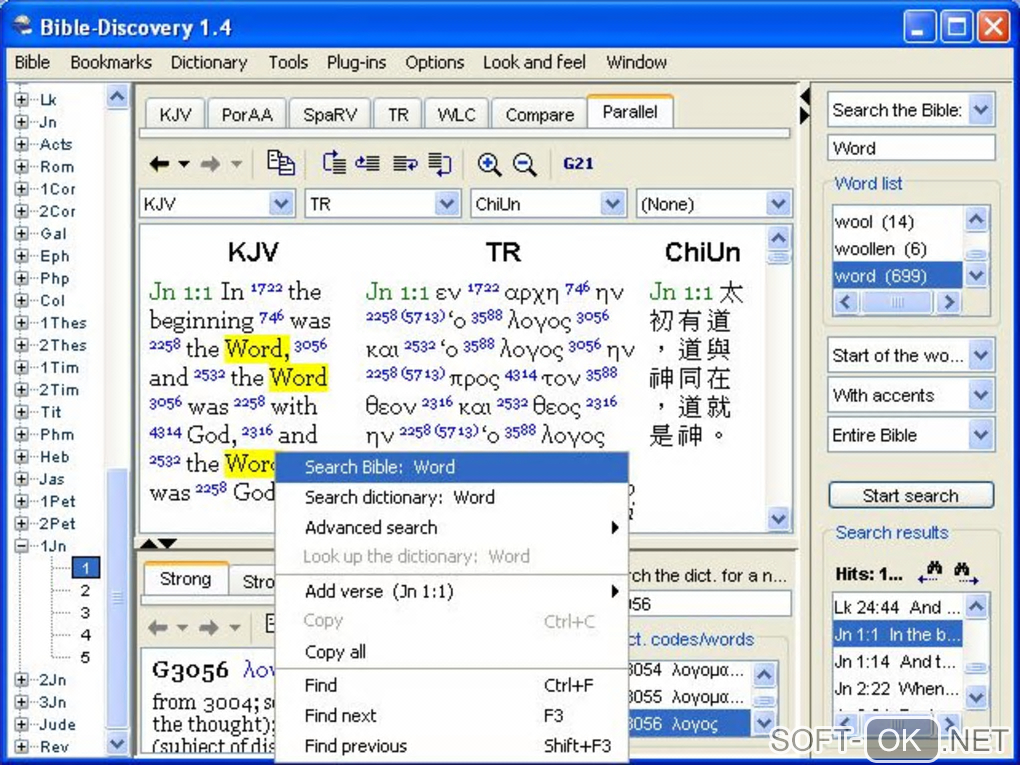This screenshot has height=765, width=1020.
Task: Collapse the 1Jn book tree node
Action: coord(21,546)
